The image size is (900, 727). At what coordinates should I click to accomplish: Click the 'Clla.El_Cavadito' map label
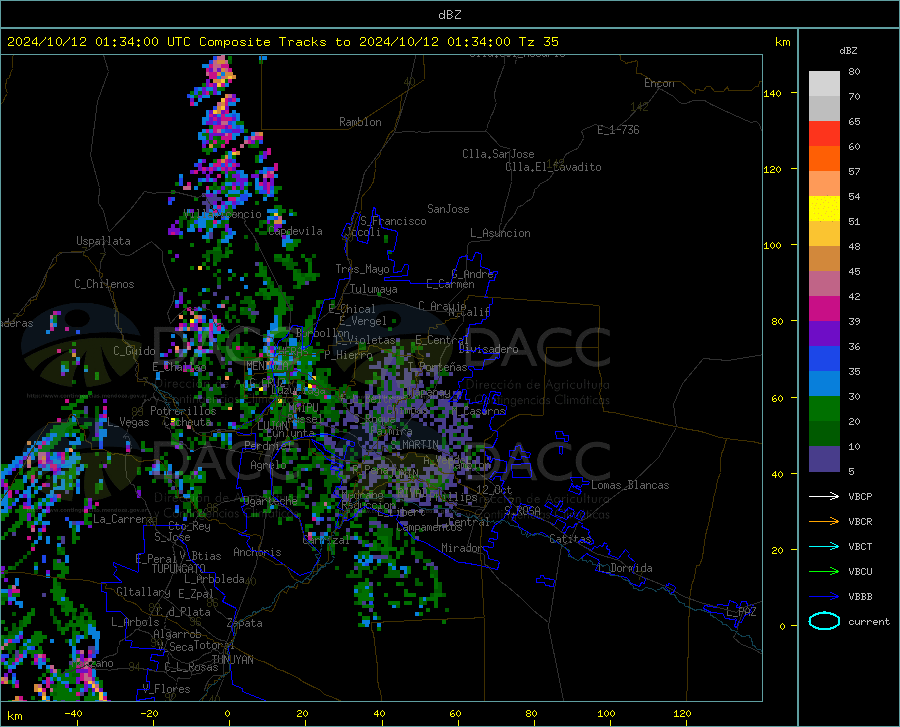coord(553,167)
